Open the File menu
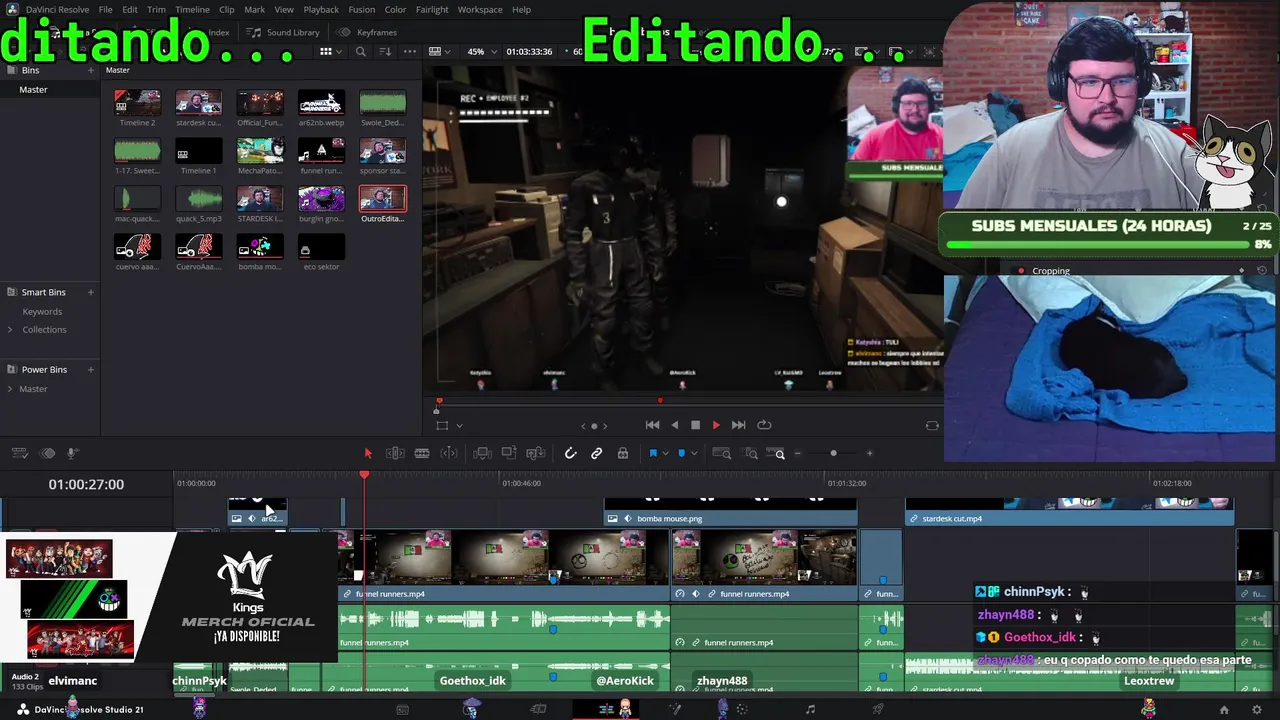 [105, 9]
